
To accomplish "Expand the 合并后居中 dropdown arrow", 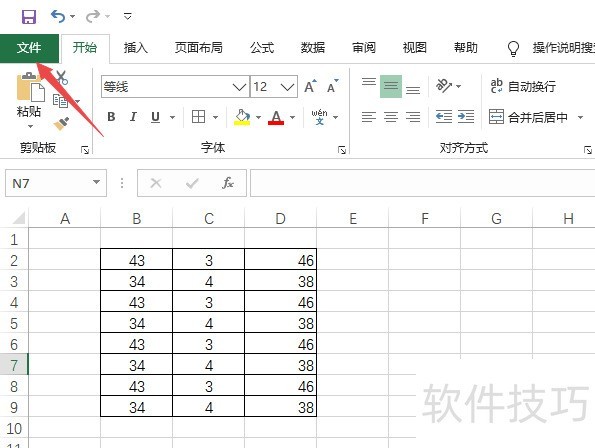I will coord(580,117).
